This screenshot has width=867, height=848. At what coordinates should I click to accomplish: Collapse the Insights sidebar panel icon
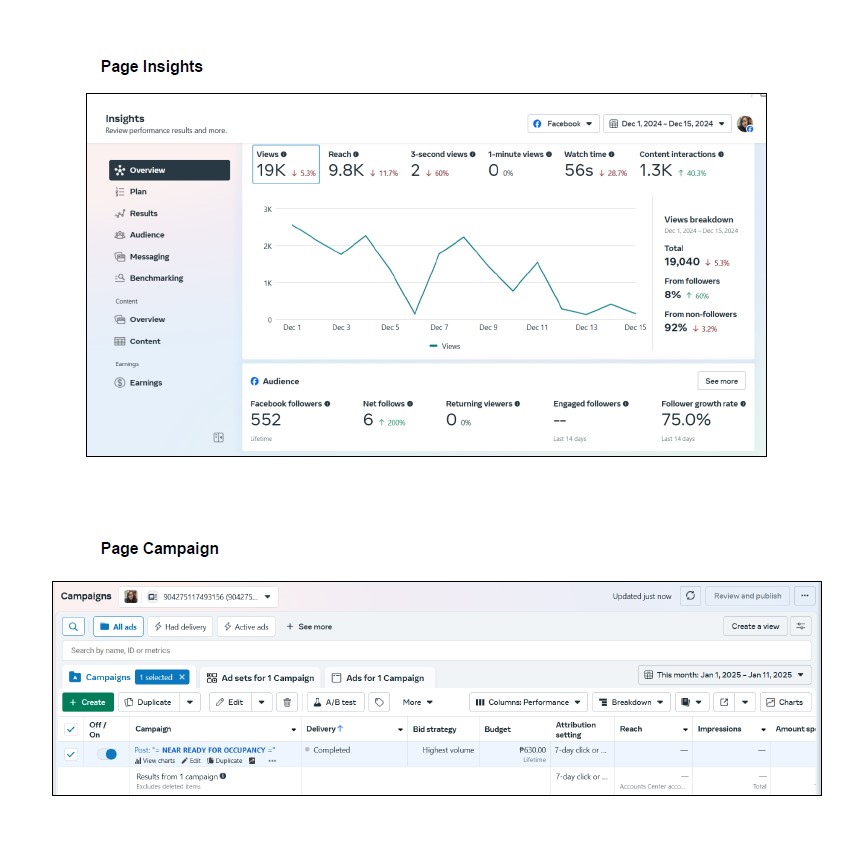click(x=218, y=438)
